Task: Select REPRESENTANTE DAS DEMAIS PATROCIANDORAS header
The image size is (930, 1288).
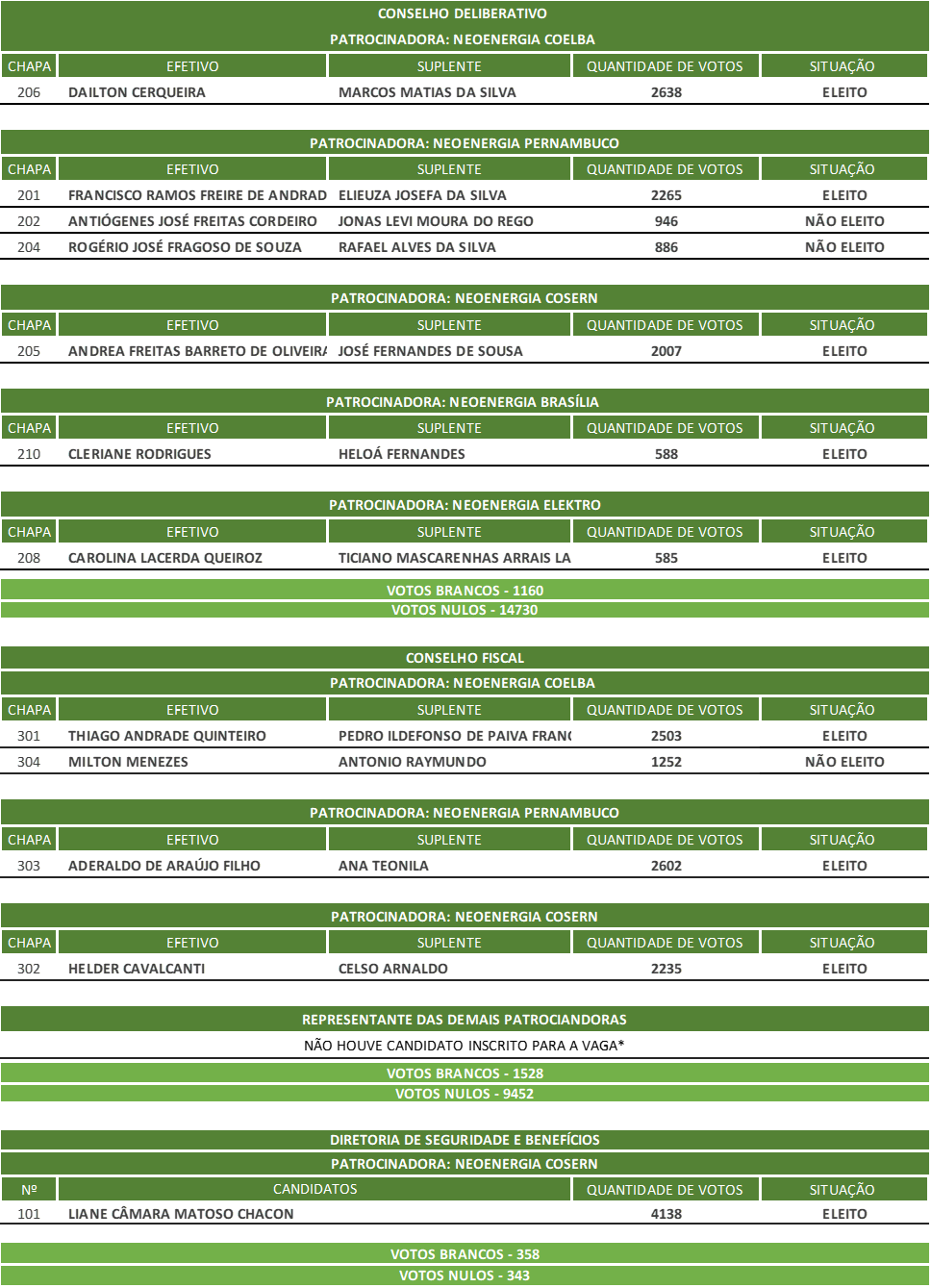Action: pos(465,1020)
